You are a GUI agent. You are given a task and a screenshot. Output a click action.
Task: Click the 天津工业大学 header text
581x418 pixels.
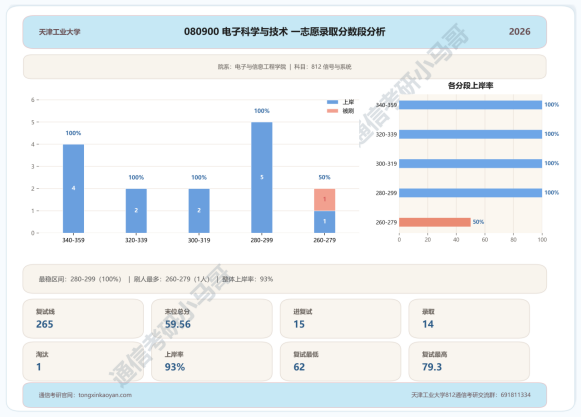(60, 32)
